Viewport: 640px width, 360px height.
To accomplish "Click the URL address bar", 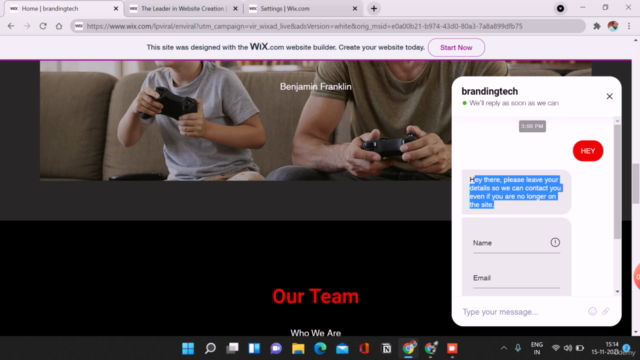I will (328, 26).
